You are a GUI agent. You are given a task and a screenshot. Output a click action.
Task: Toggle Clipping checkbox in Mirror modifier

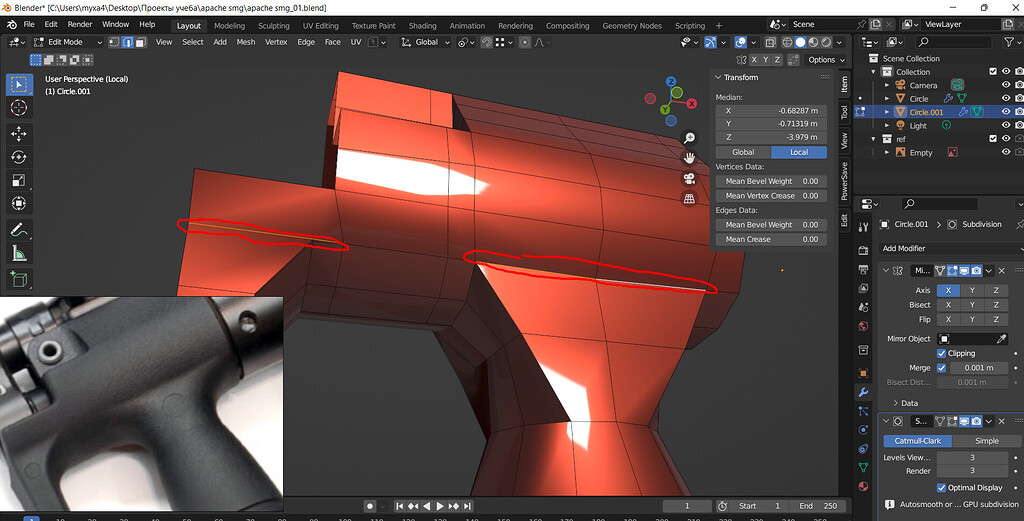tap(941, 353)
